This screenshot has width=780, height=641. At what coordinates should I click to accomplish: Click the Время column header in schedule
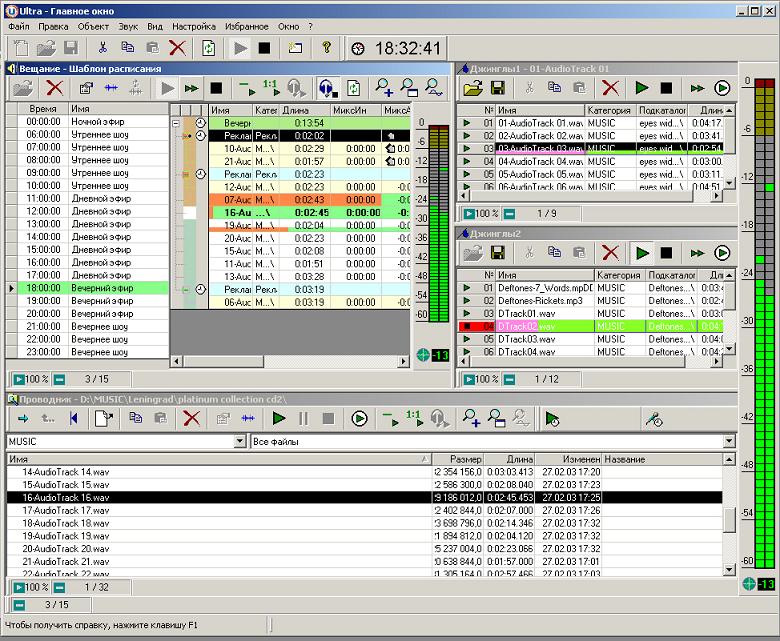pyautogui.click(x=43, y=108)
